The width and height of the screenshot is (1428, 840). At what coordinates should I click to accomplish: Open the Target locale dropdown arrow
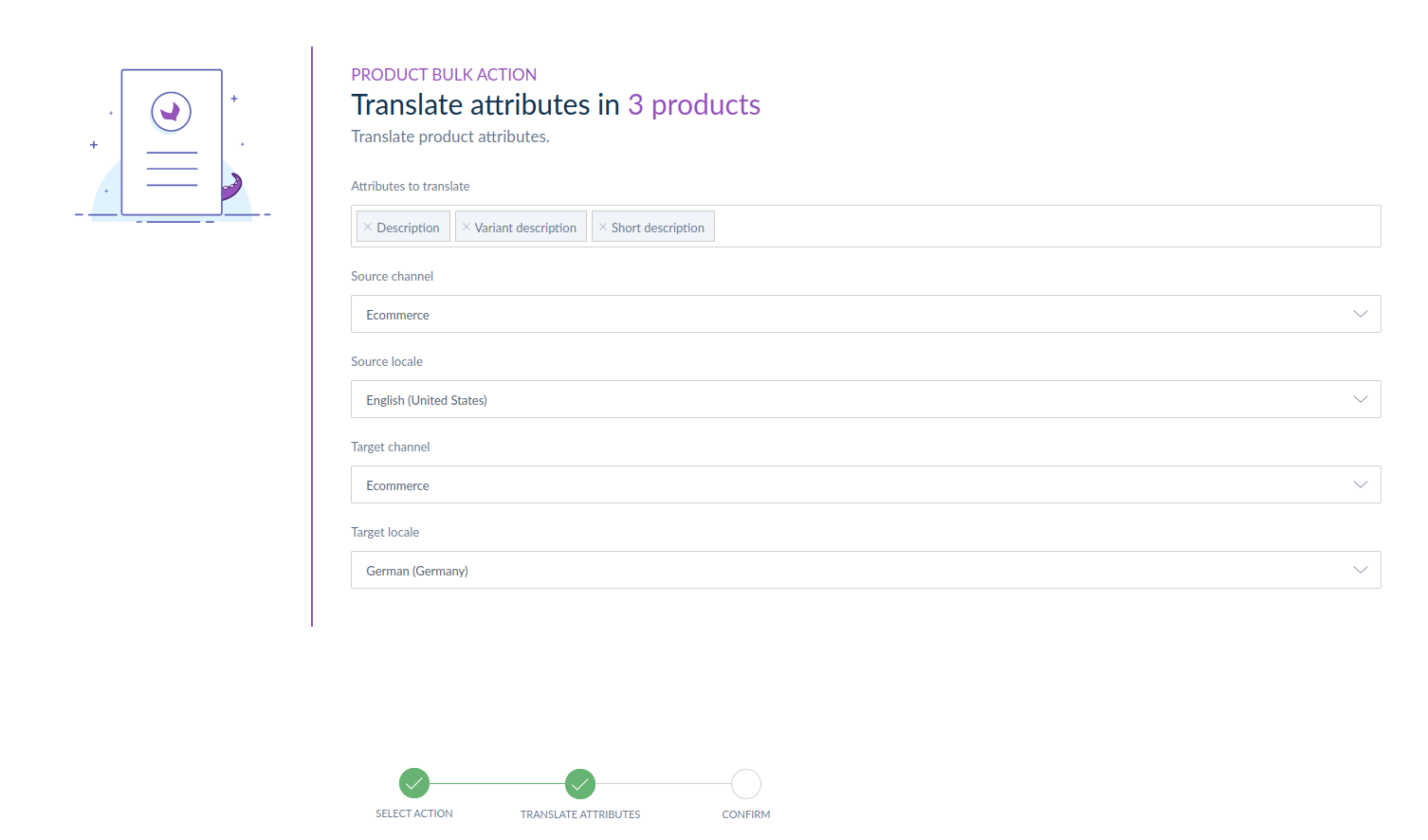click(x=1361, y=570)
